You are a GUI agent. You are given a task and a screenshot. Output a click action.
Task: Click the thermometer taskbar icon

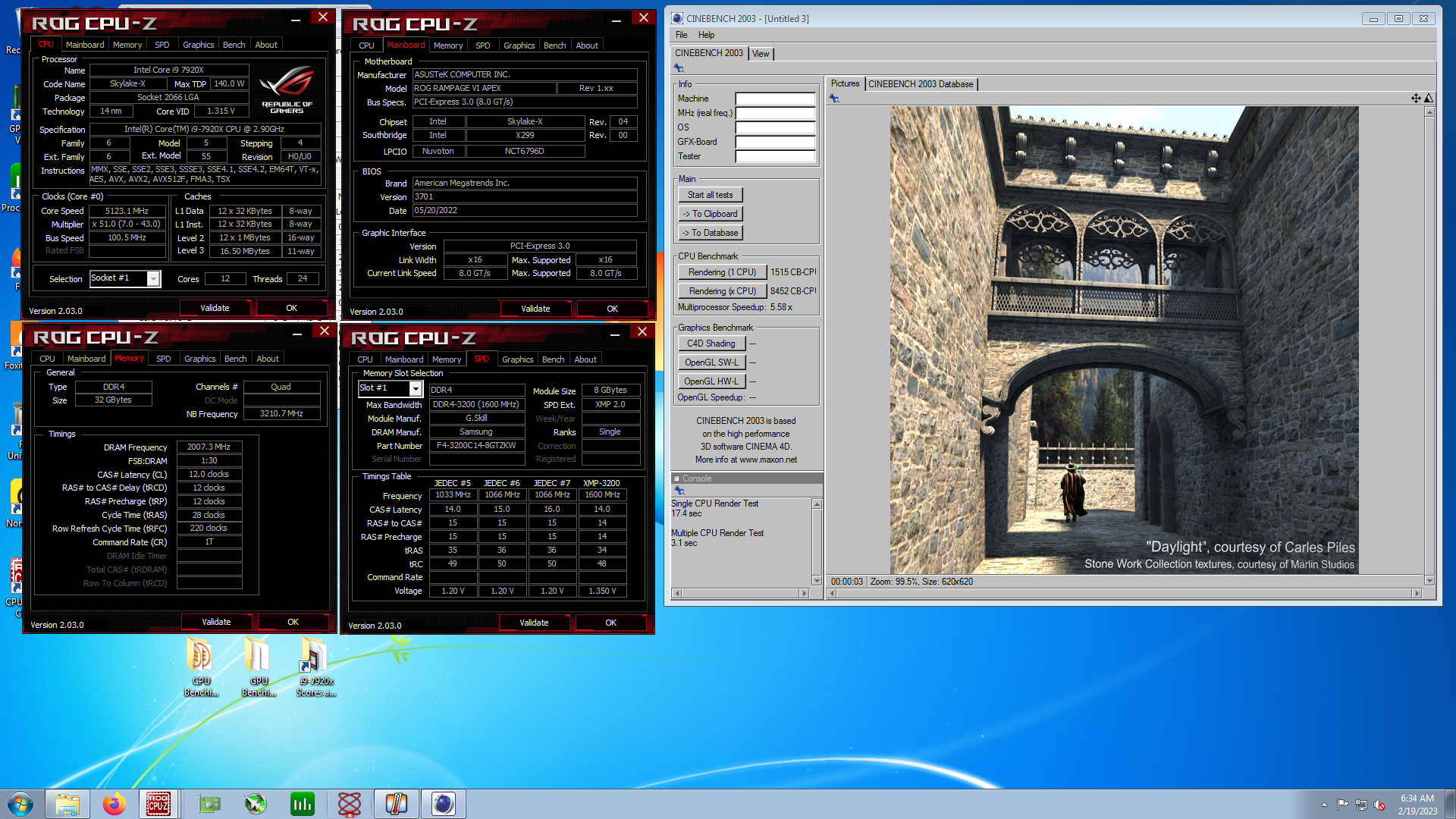point(397,804)
